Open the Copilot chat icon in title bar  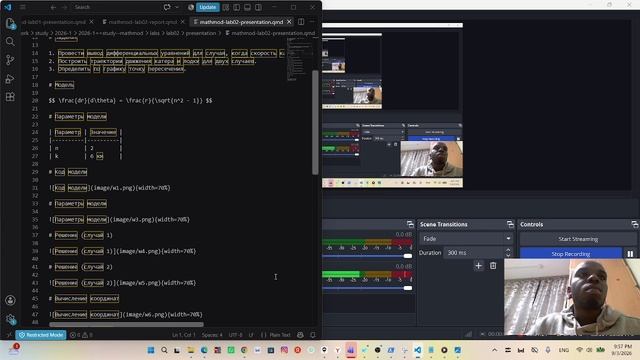tap(167, 7)
